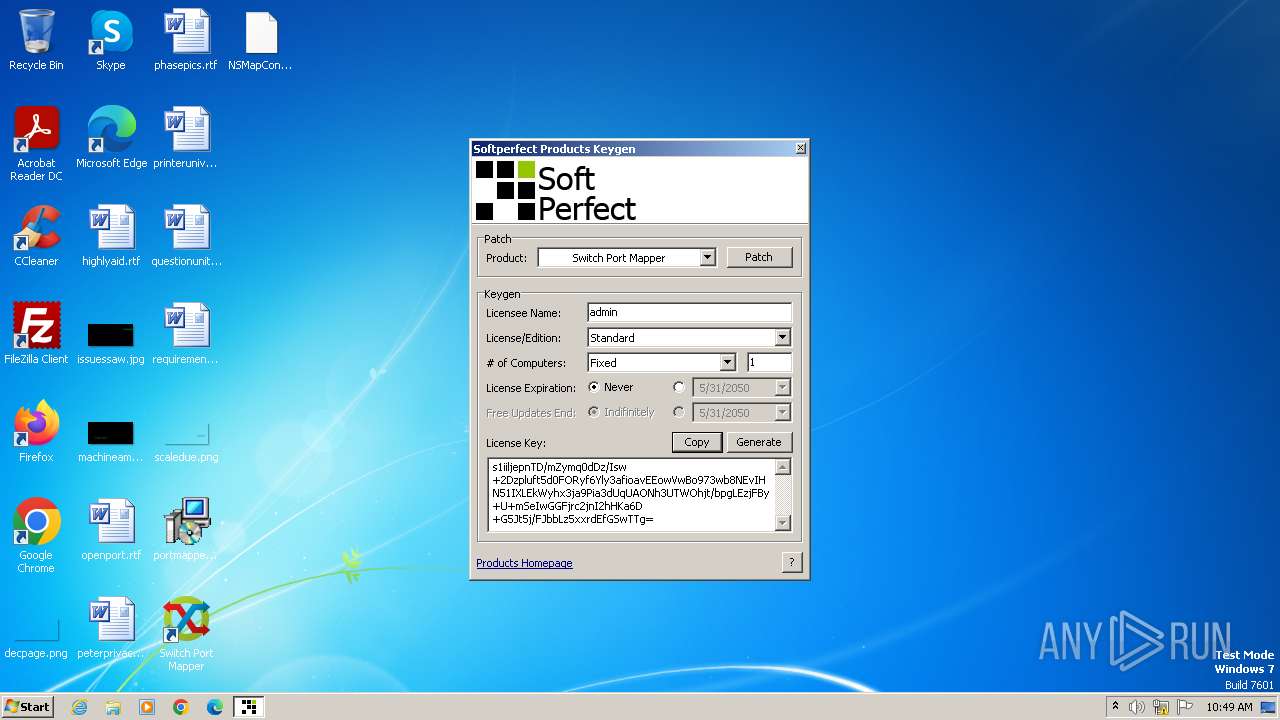Expand the # of Computers Fixed dropdown
The height and width of the screenshot is (720, 1280).
click(727, 363)
